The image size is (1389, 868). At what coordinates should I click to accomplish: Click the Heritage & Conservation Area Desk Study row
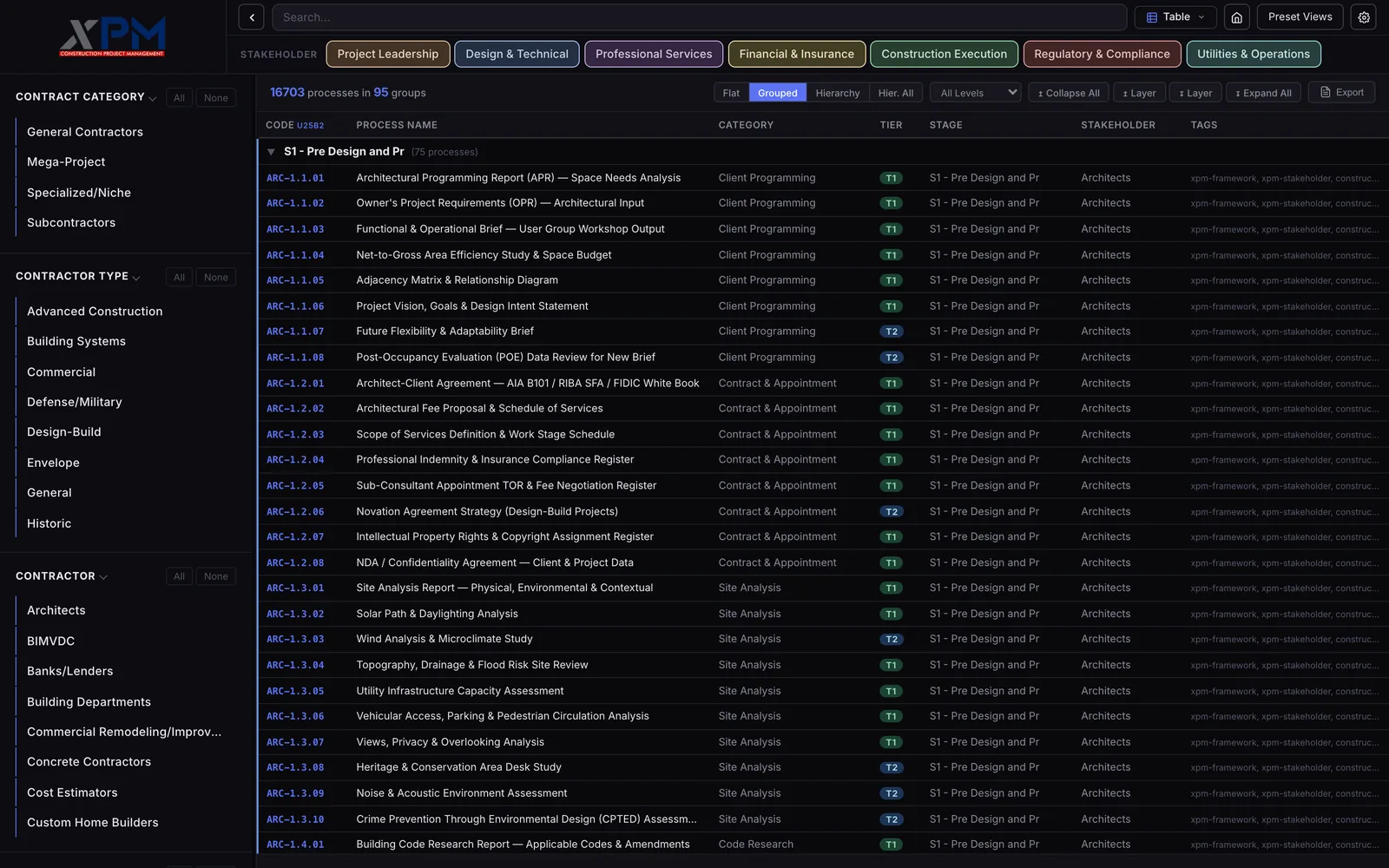point(820,767)
